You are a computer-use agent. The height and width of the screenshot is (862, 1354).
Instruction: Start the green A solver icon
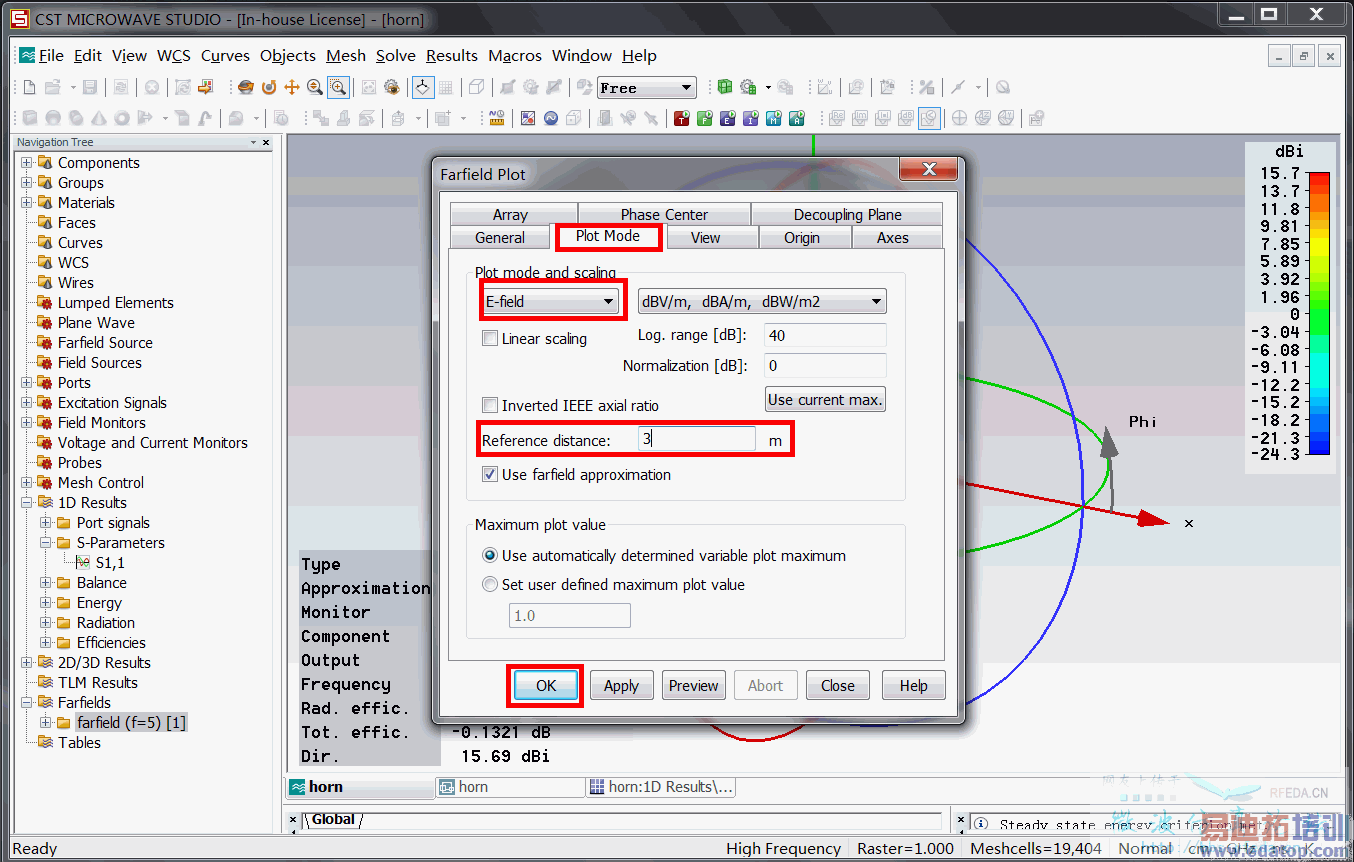point(797,118)
